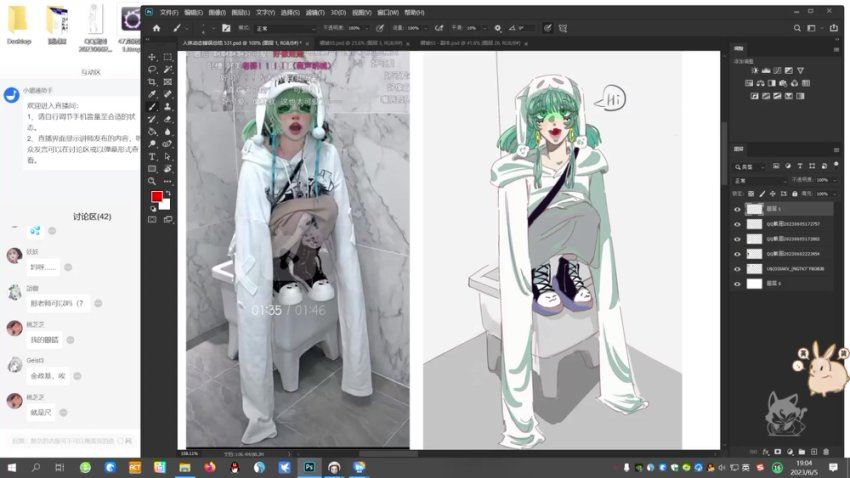The height and width of the screenshot is (478, 850).
Task: Select the Crop tool
Action: [152, 82]
